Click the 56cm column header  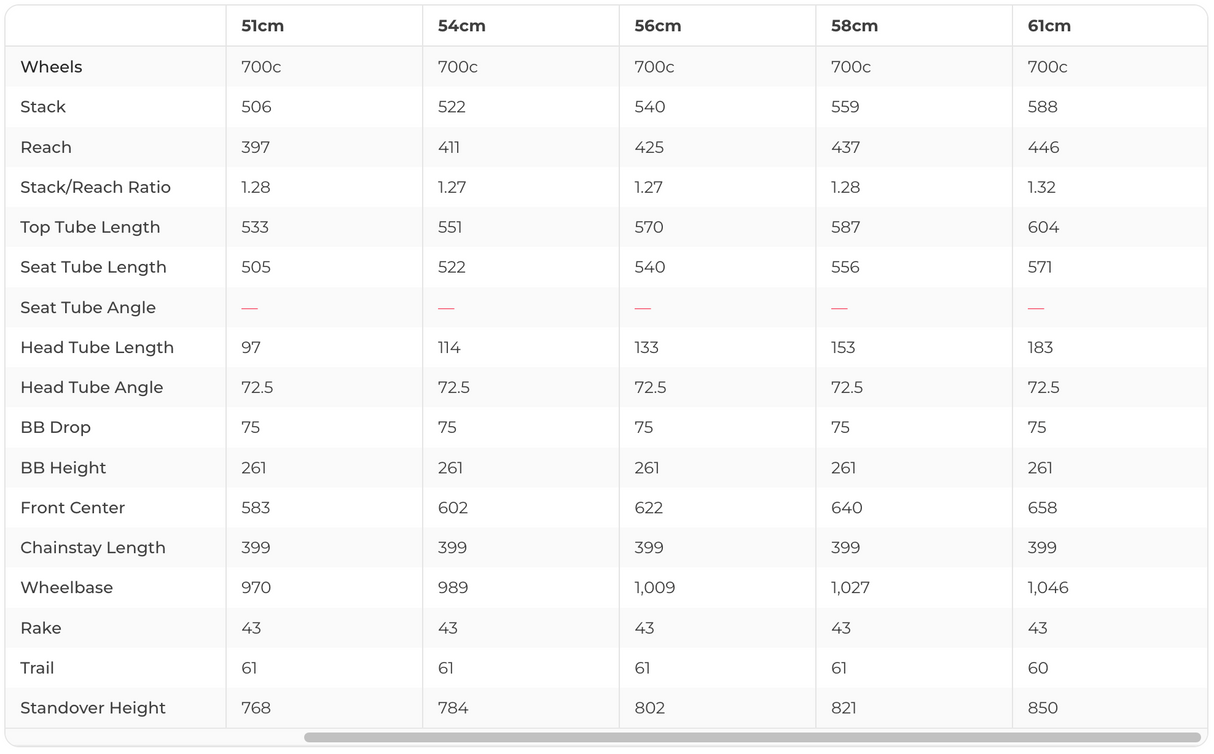[657, 26]
